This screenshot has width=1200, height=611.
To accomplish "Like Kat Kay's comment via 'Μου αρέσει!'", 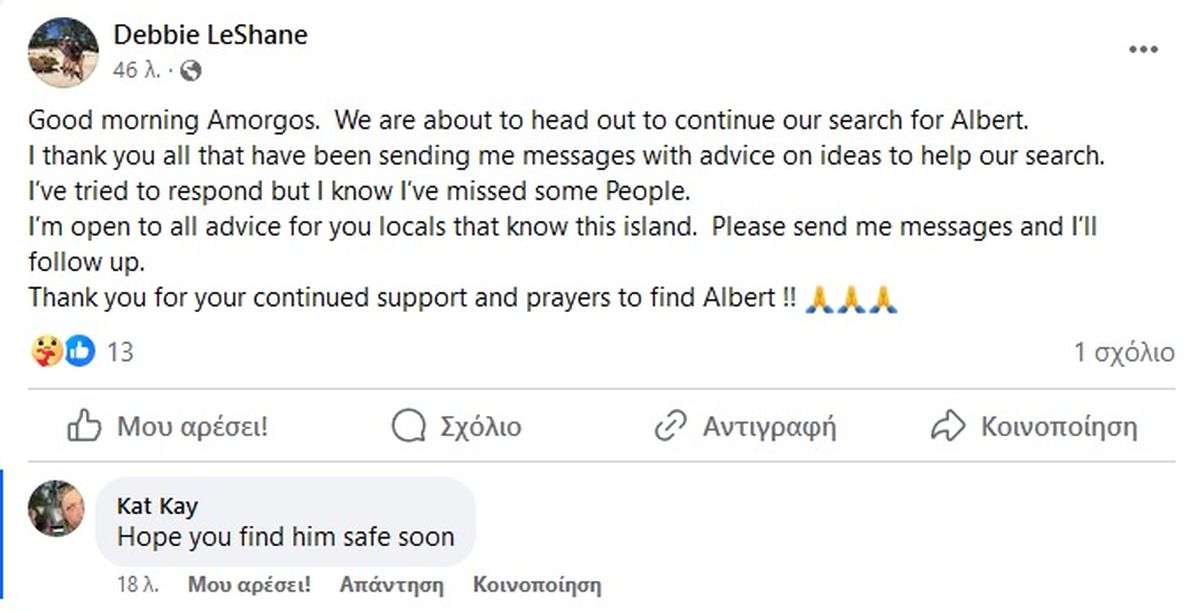I will pyautogui.click(x=249, y=584).
